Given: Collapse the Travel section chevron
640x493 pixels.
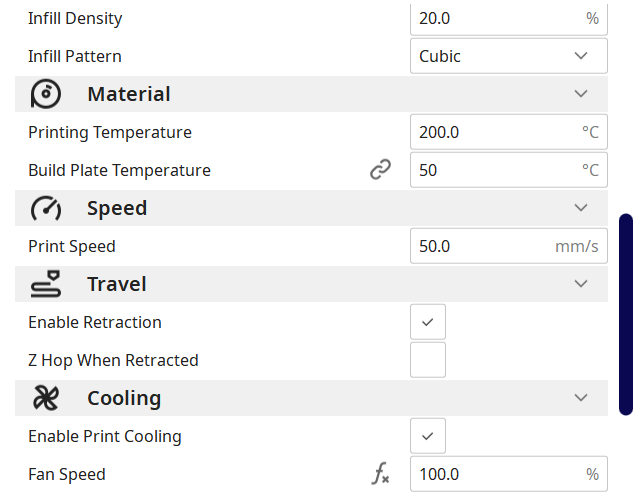Looking at the screenshot, I should tap(581, 284).
